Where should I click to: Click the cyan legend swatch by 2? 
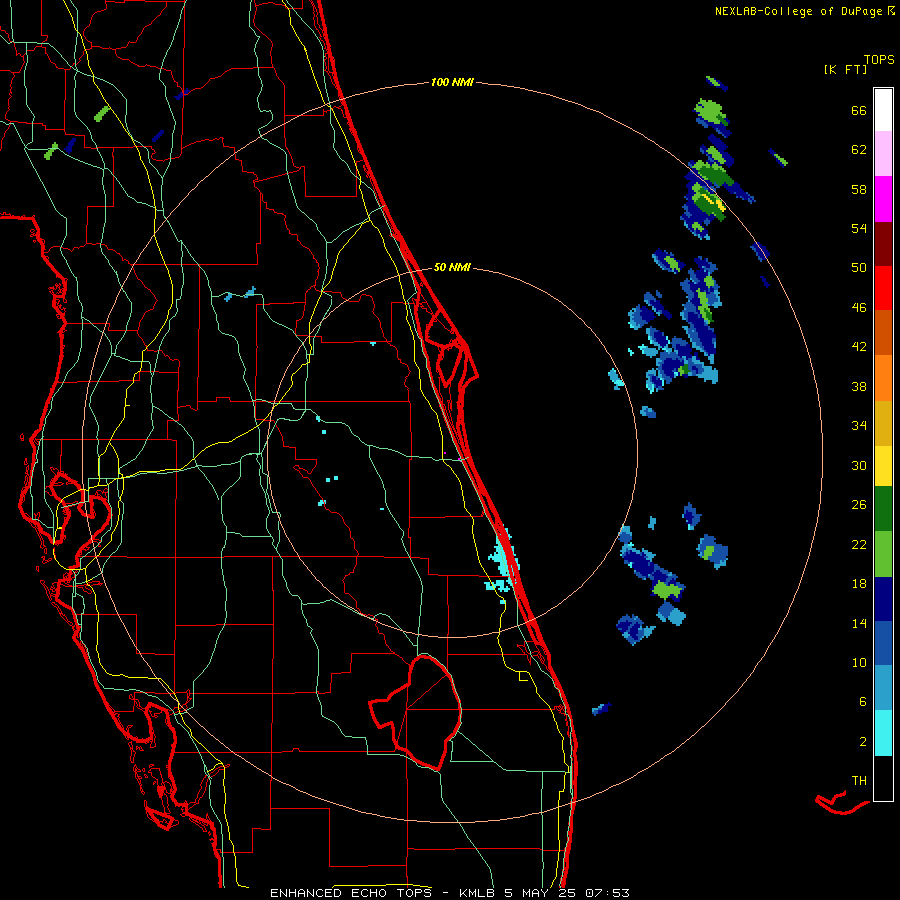coord(883,733)
